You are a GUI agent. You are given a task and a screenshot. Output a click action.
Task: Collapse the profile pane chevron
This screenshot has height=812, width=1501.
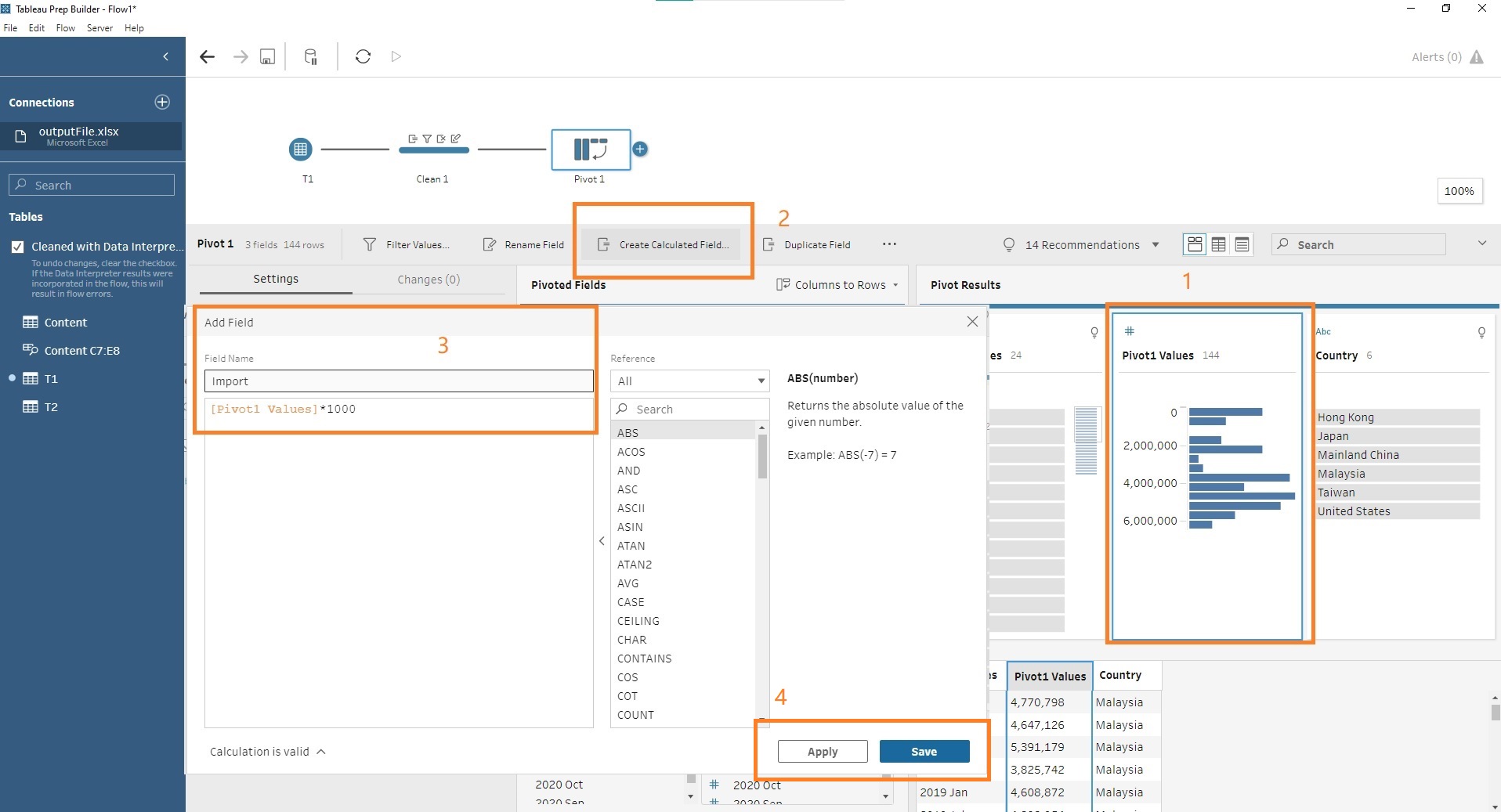[x=1482, y=243]
